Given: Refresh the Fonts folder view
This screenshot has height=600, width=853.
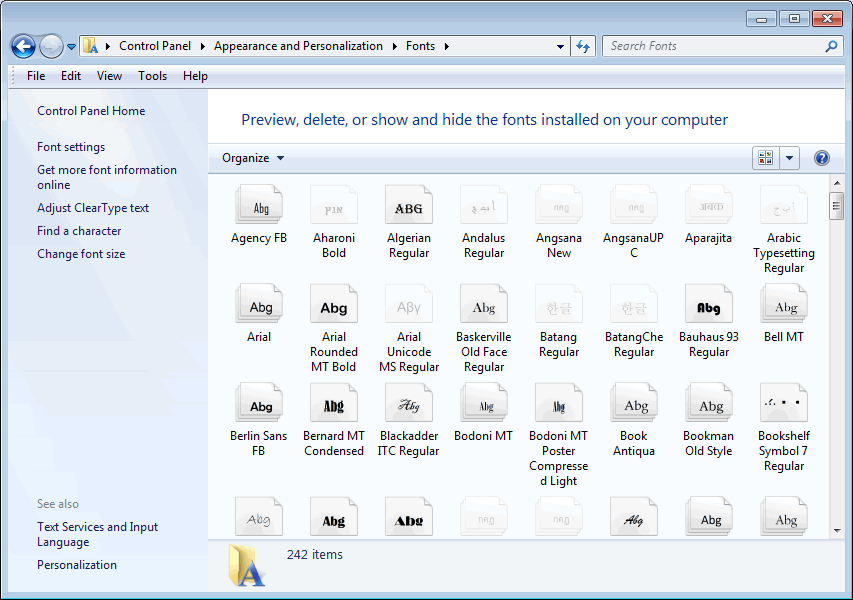Looking at the screenshot, I should (583, 46).
